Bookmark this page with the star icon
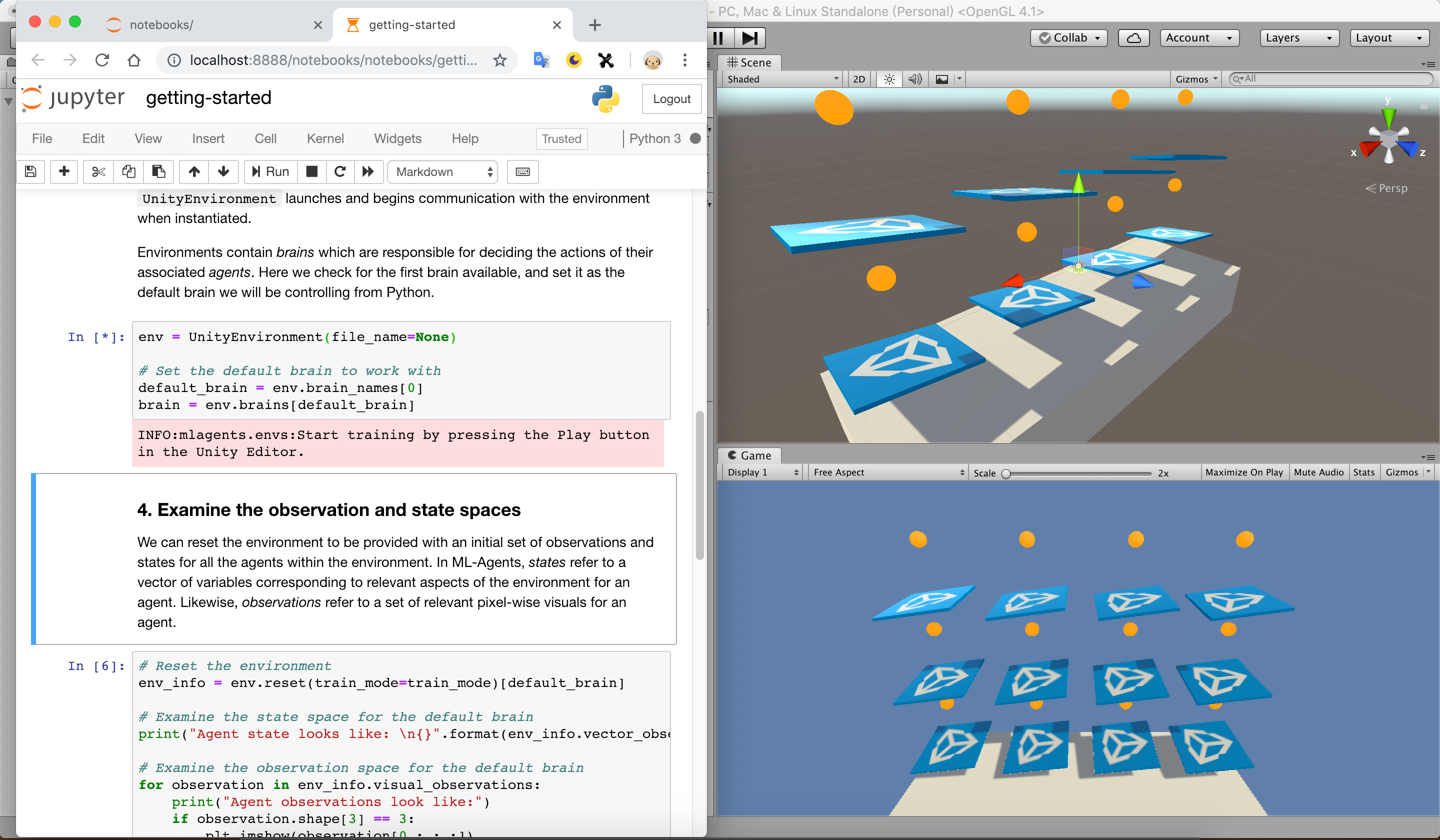Screen dimensions: 1440x840 coord(500,60)
